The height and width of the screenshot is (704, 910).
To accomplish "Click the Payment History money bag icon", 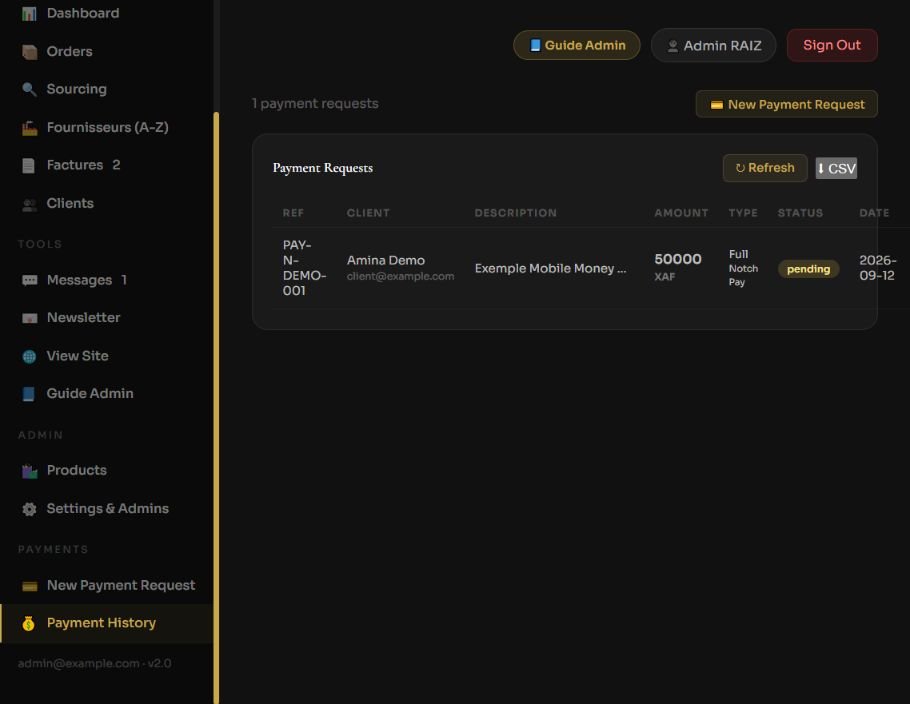I will [x=28, y=623].
